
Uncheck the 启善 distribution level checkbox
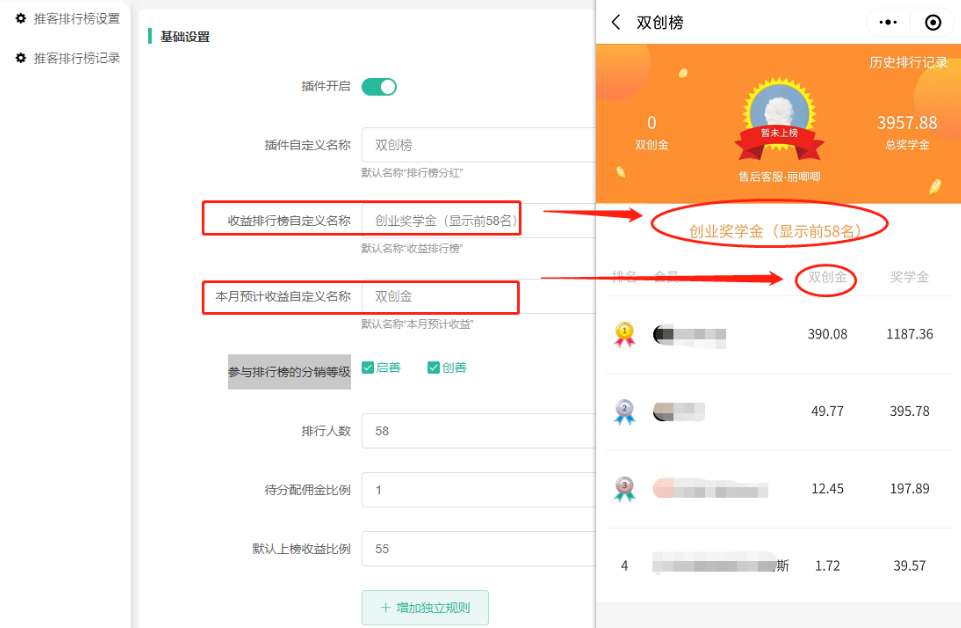point(368,367)
